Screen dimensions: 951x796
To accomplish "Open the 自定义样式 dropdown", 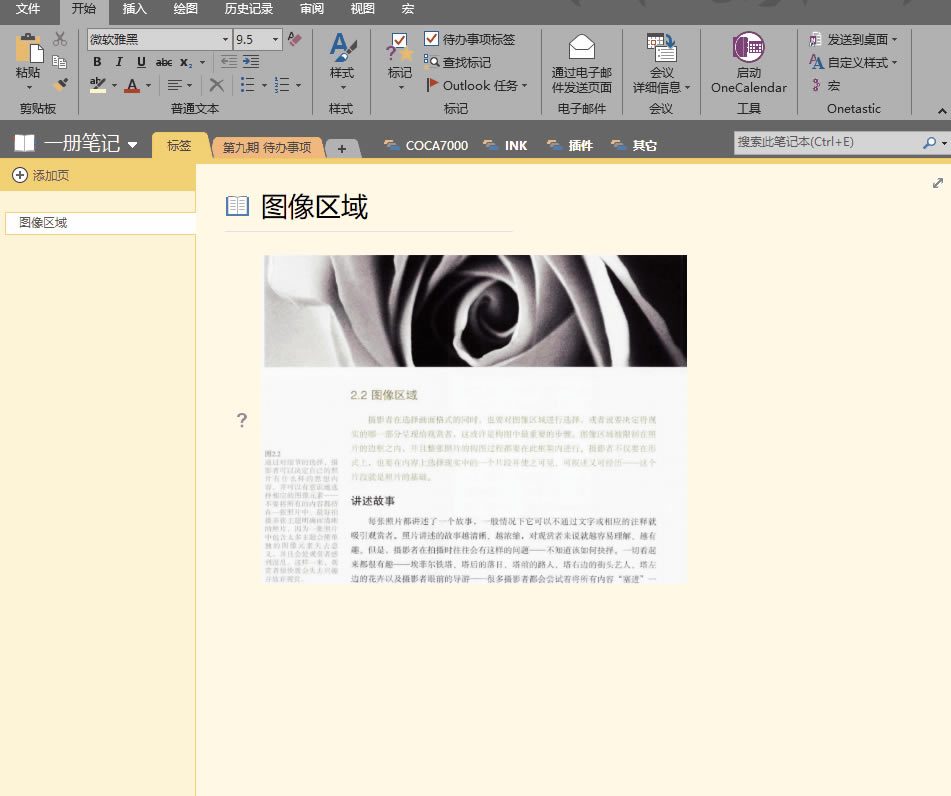I will coord(838,64).
